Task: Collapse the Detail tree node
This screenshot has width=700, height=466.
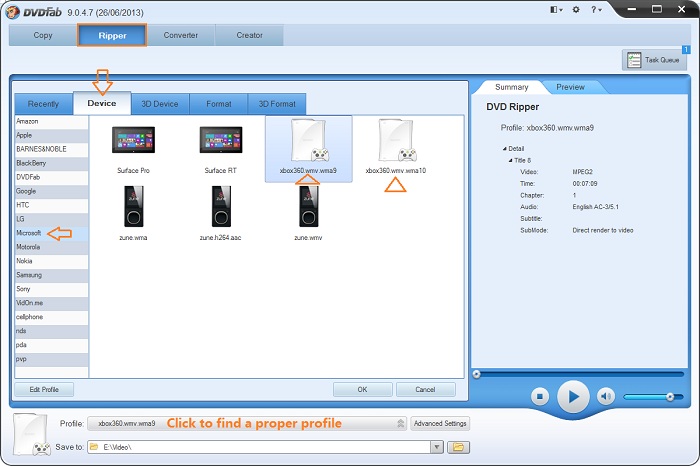Action: tap(505, 149)
